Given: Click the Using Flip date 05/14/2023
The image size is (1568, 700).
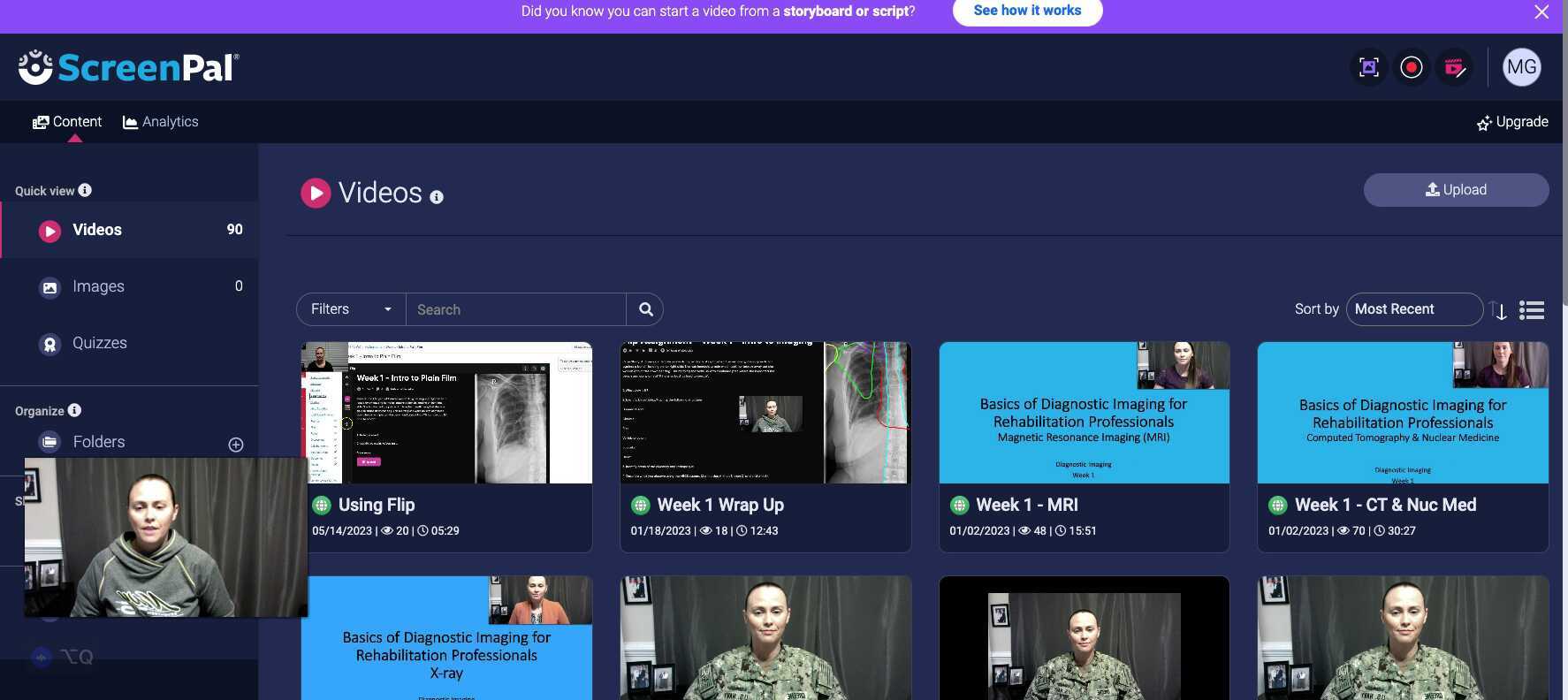Looking at the screenshot, I should tap(342, 531).
